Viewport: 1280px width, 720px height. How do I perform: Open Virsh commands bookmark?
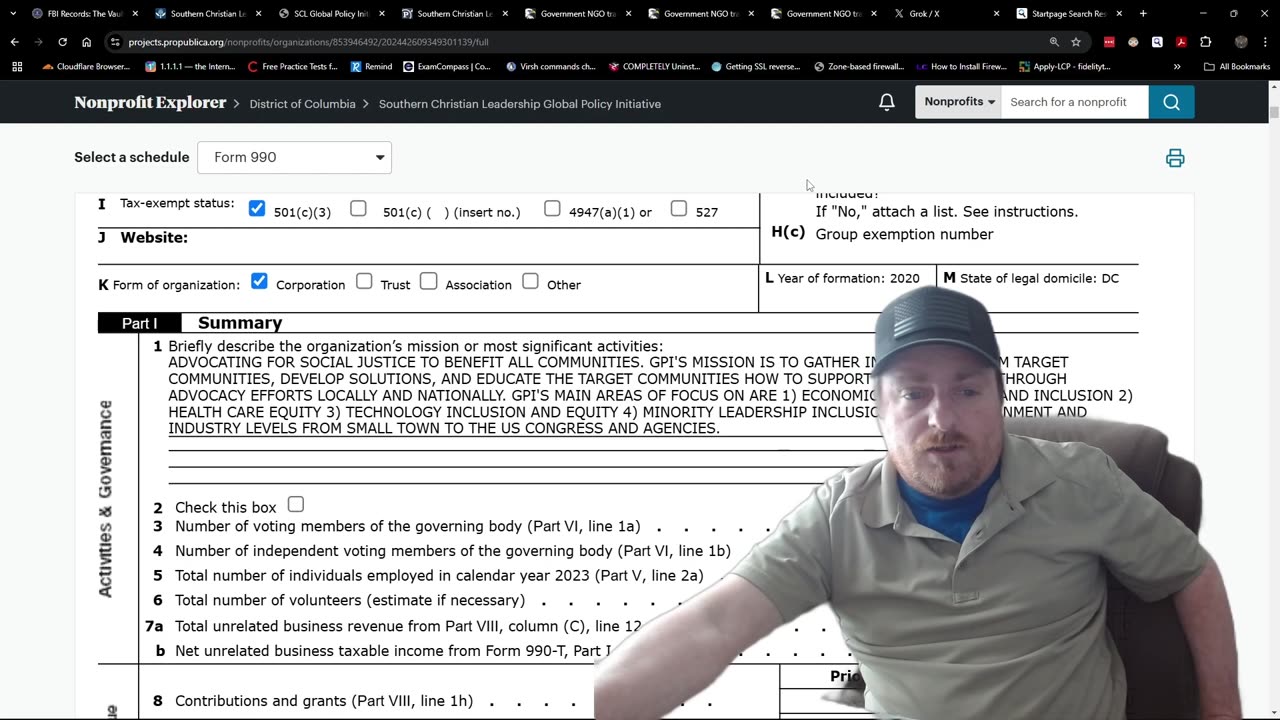click(x=551, y=67)
